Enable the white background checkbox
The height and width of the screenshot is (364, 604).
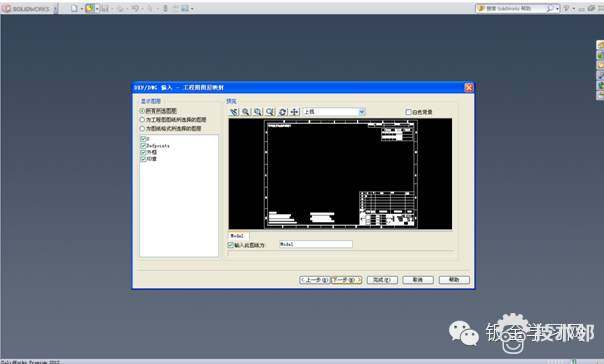[x=408, y=112]
